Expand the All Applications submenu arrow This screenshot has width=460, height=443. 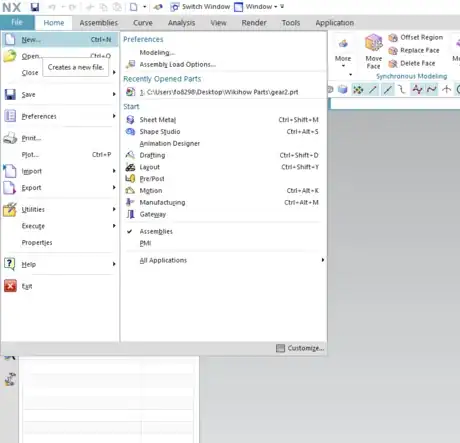pos(322,260)
